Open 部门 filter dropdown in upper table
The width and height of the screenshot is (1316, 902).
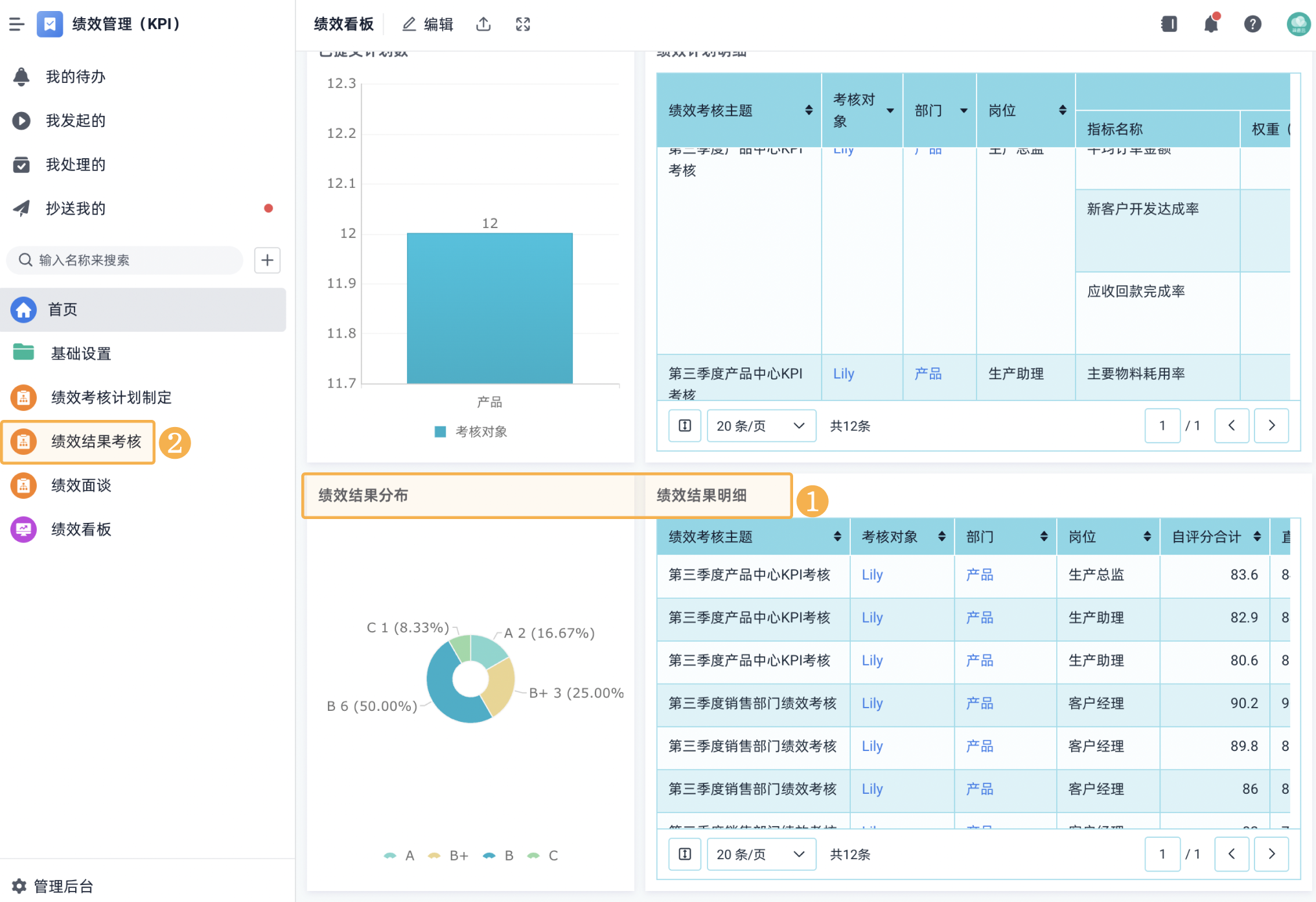964,111
